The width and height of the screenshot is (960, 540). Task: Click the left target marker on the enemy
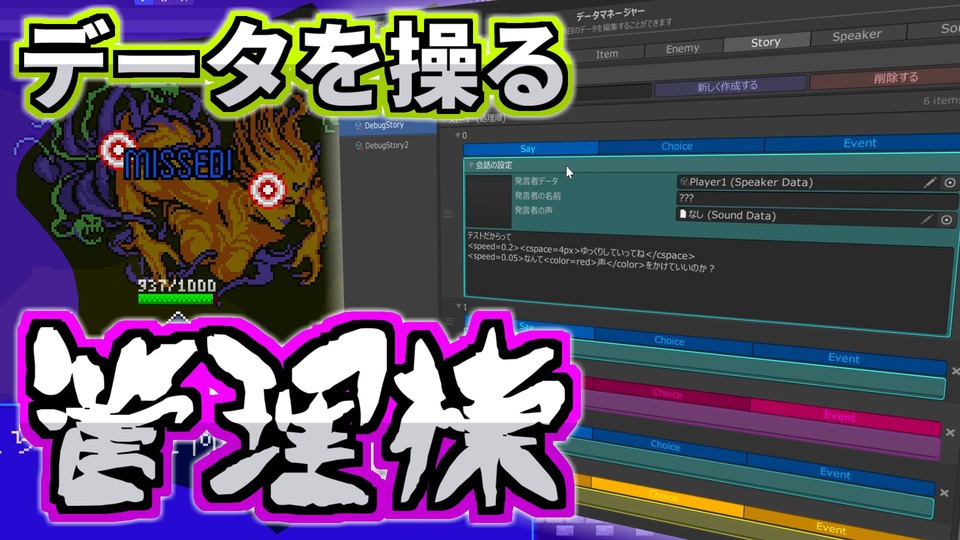tap(116, 148)
